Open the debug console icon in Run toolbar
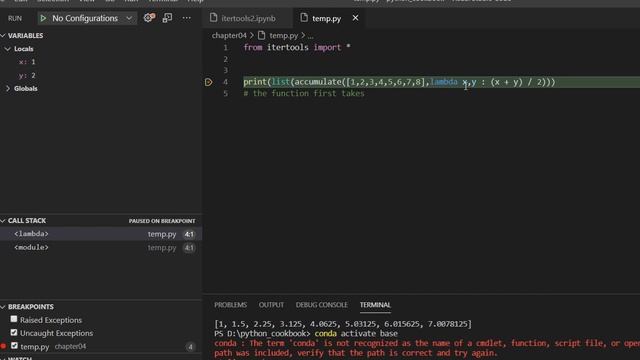 [167, 18]
